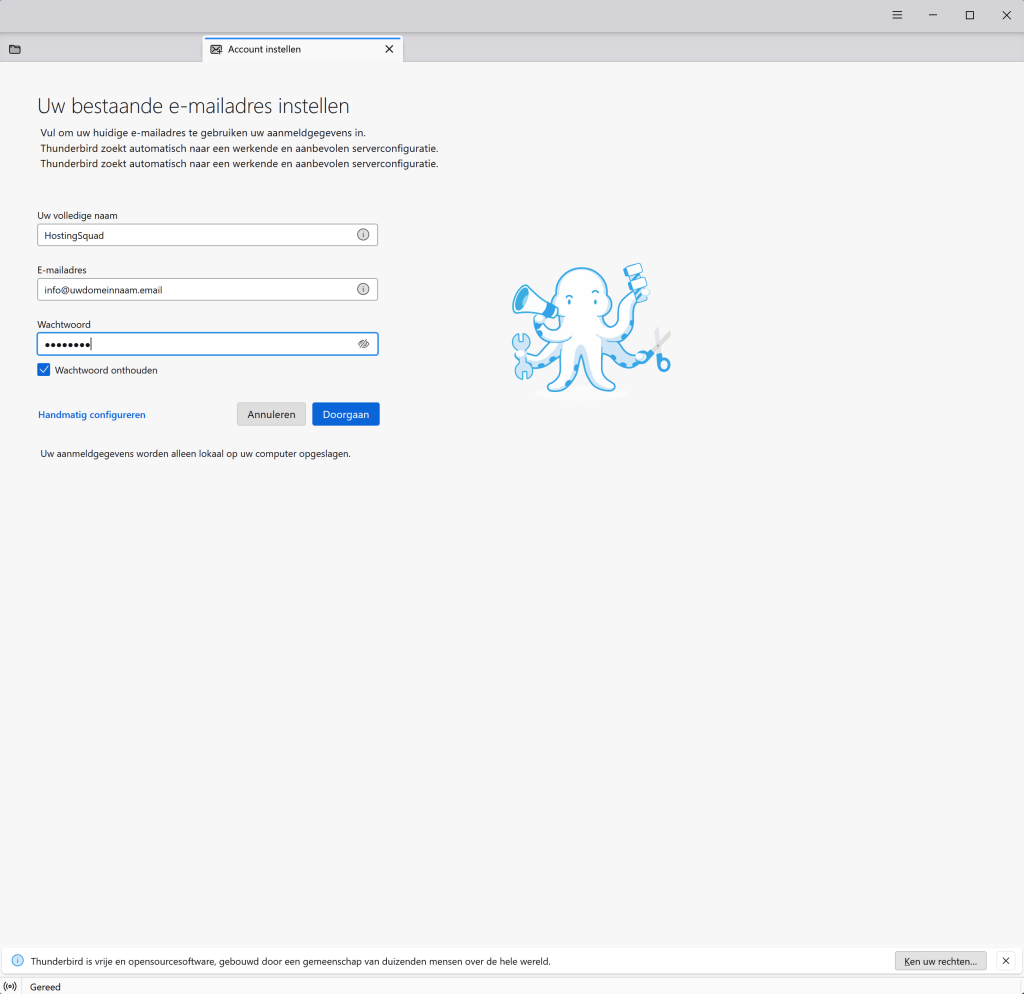Click the info icon in notification bar
The height and width of the screenshot is (994, 1024).
[18, 961]
